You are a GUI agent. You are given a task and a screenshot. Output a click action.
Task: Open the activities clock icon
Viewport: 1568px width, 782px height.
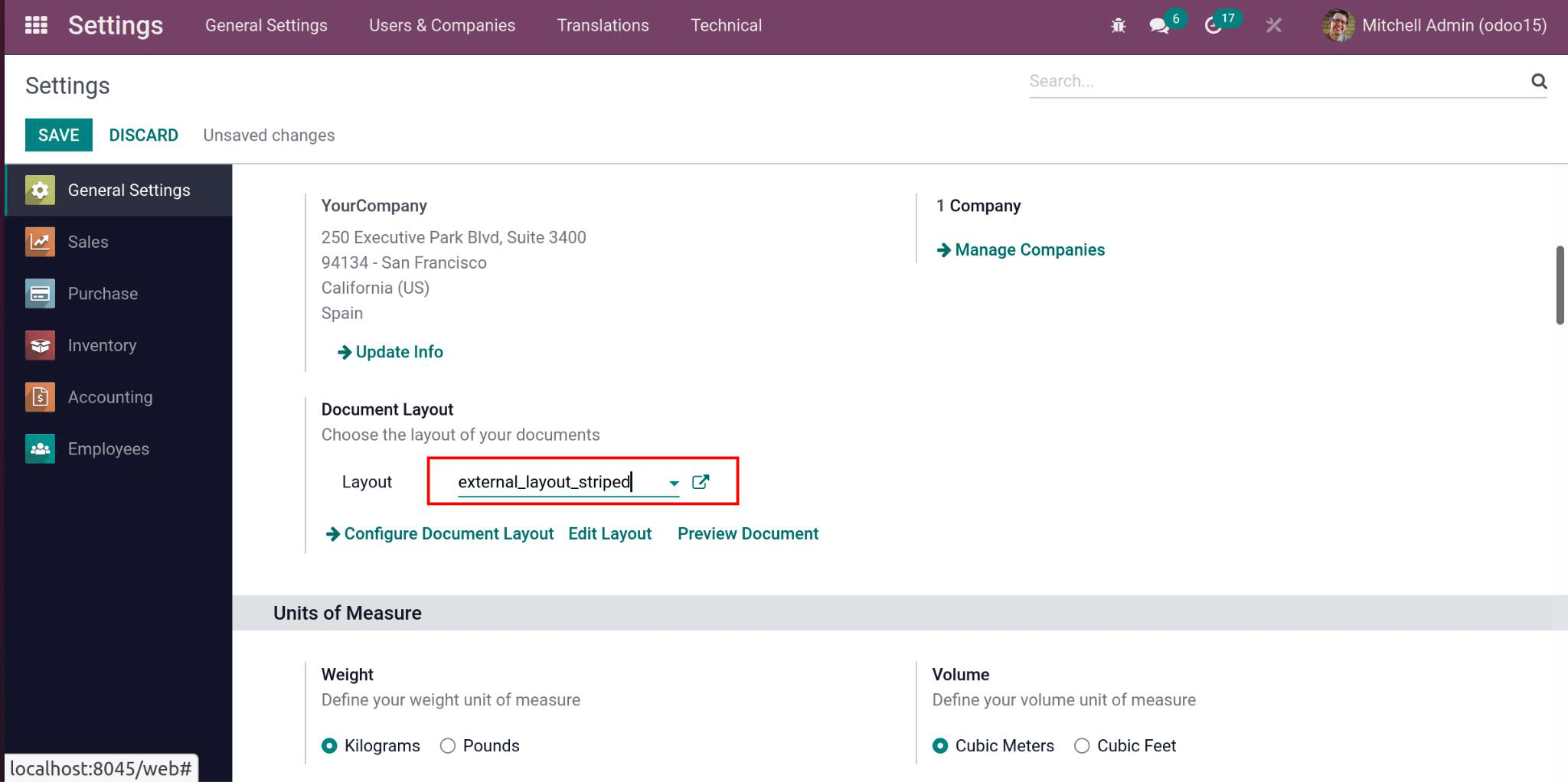coord(1213,26)
